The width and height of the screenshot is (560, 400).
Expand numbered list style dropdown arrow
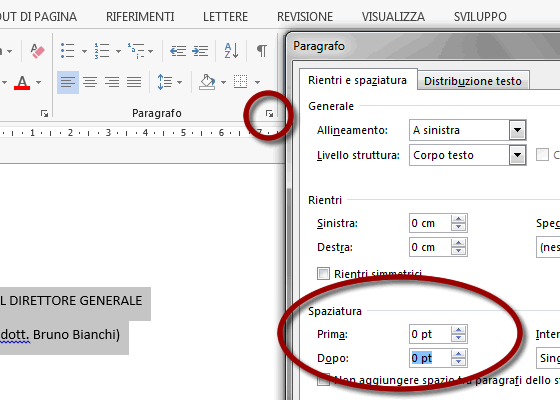pos(118,51)
